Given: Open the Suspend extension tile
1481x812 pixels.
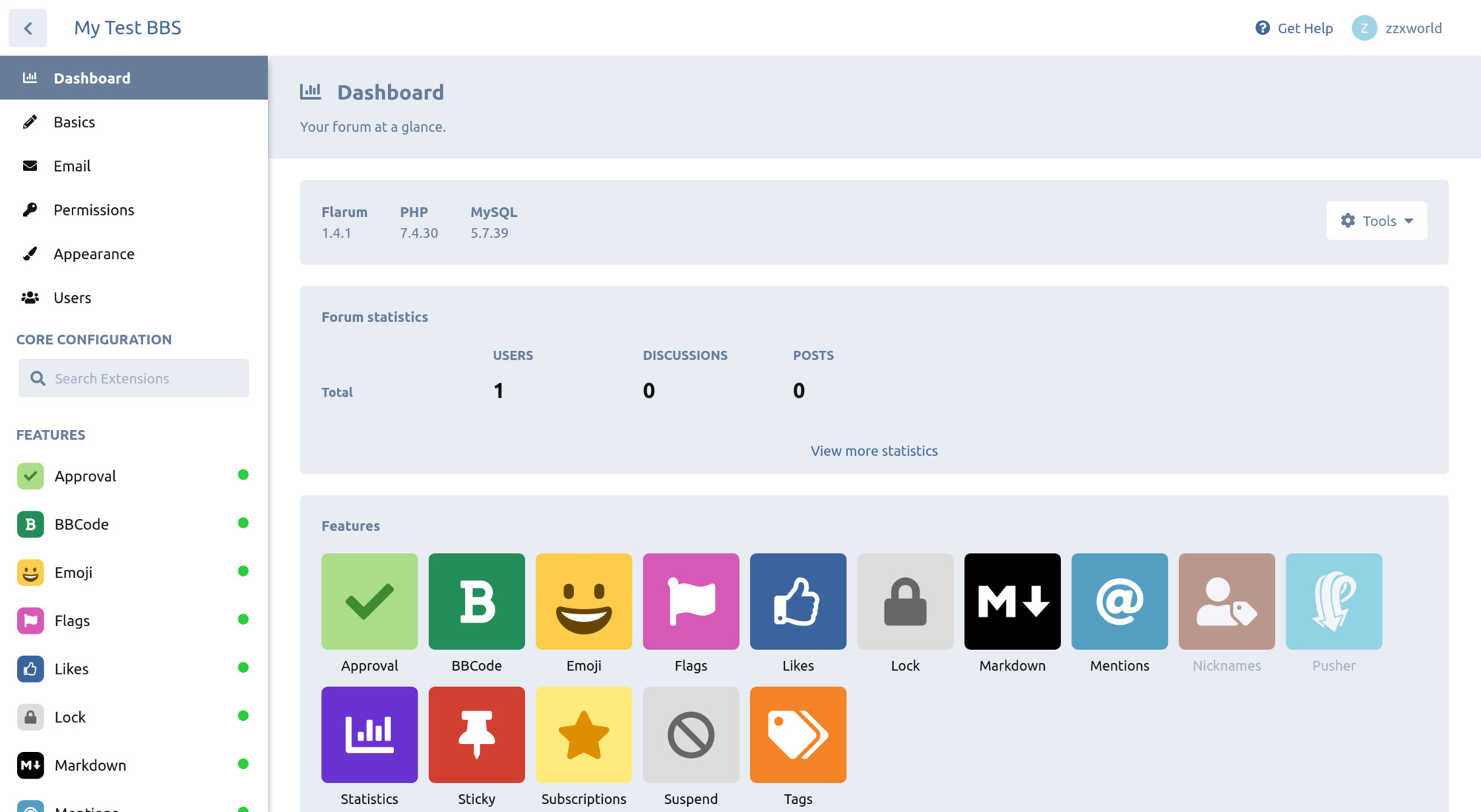Looking at the screenshot, I should click(x=690, y=734).
